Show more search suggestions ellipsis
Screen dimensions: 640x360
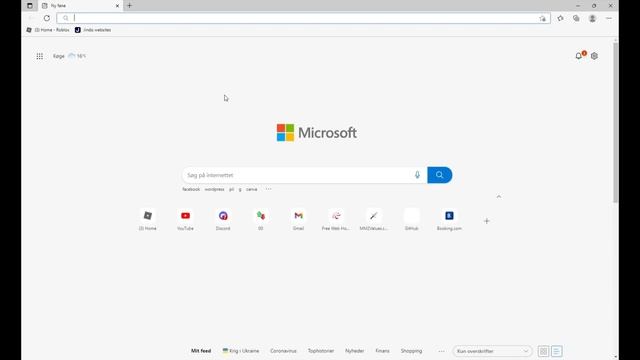click(269, 189)
